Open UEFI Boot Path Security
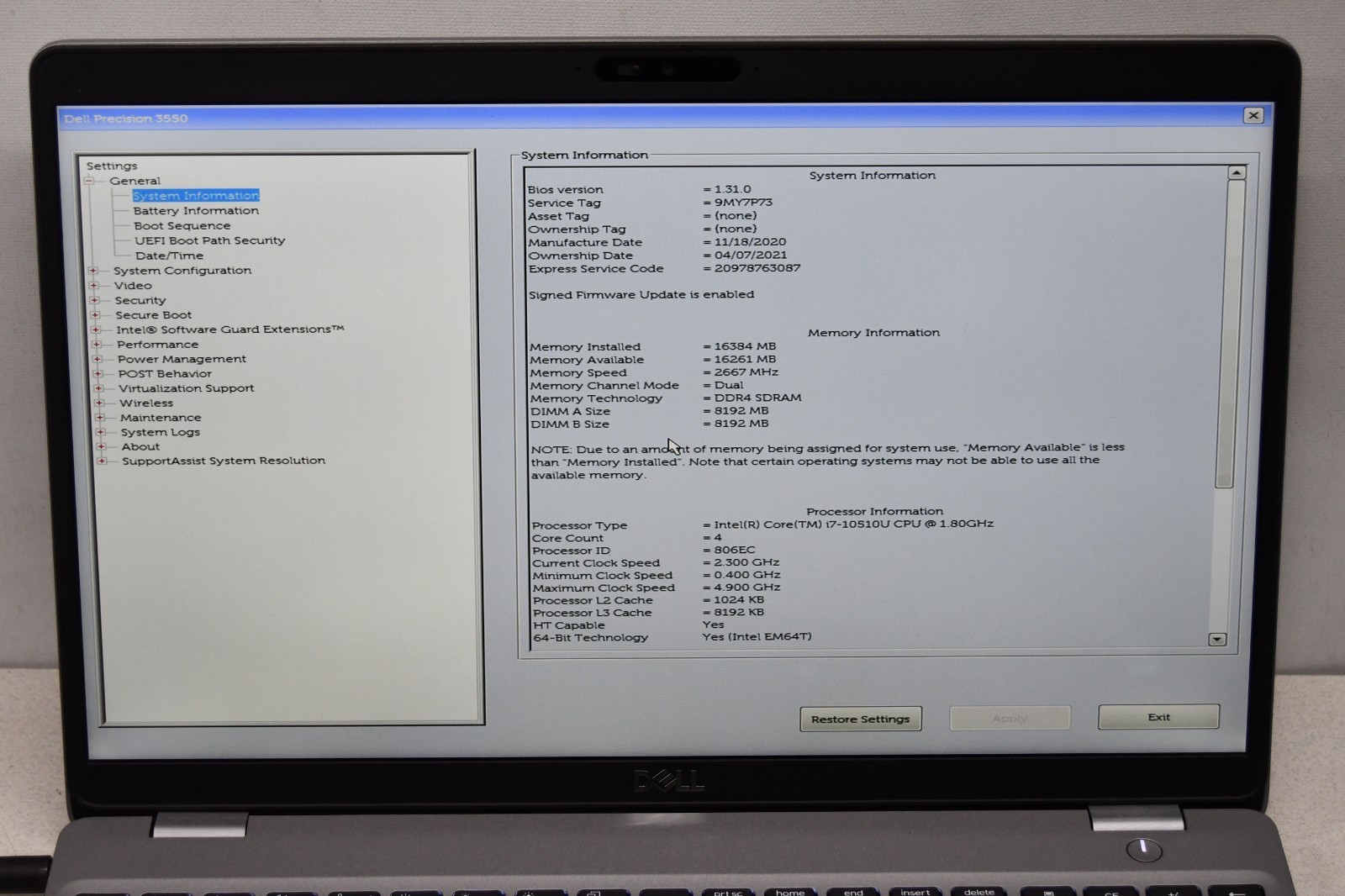The image size is (1345, 896). [x=210, y=240]
